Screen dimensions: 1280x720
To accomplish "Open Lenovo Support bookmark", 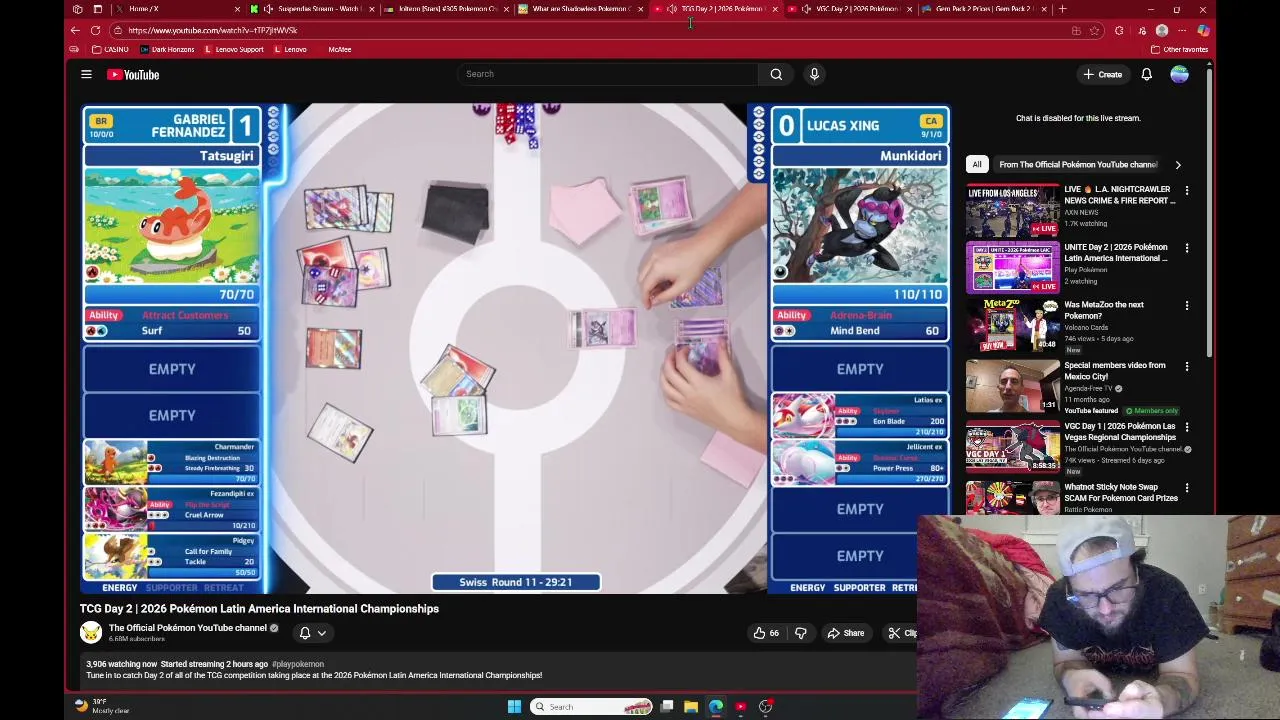I will click(233, 49).
